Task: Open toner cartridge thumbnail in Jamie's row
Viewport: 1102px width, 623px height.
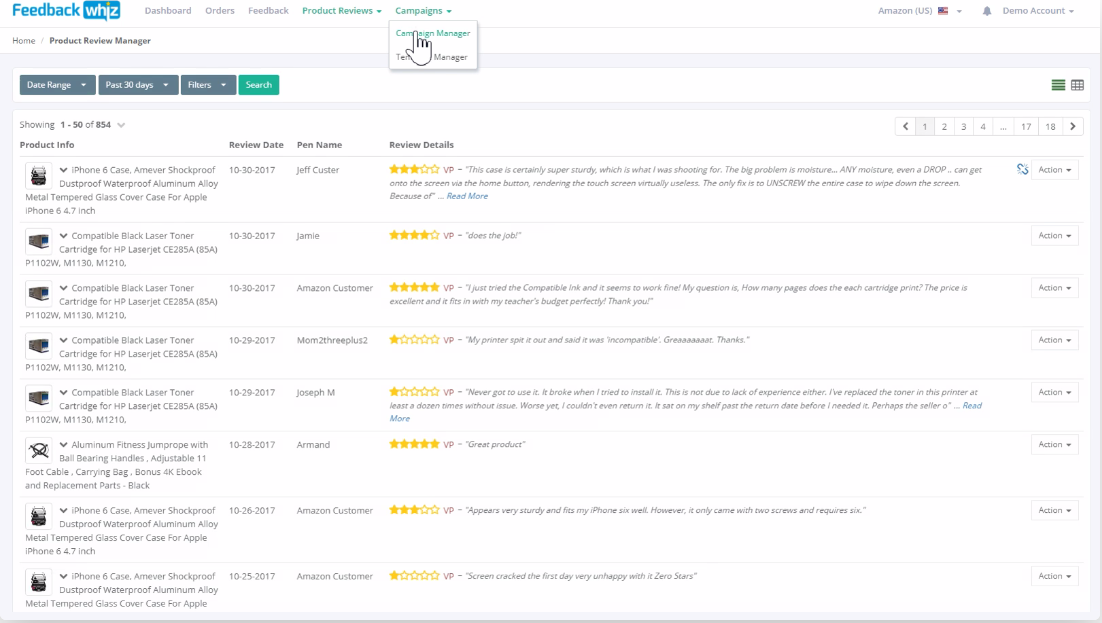Action: [39, 241]
